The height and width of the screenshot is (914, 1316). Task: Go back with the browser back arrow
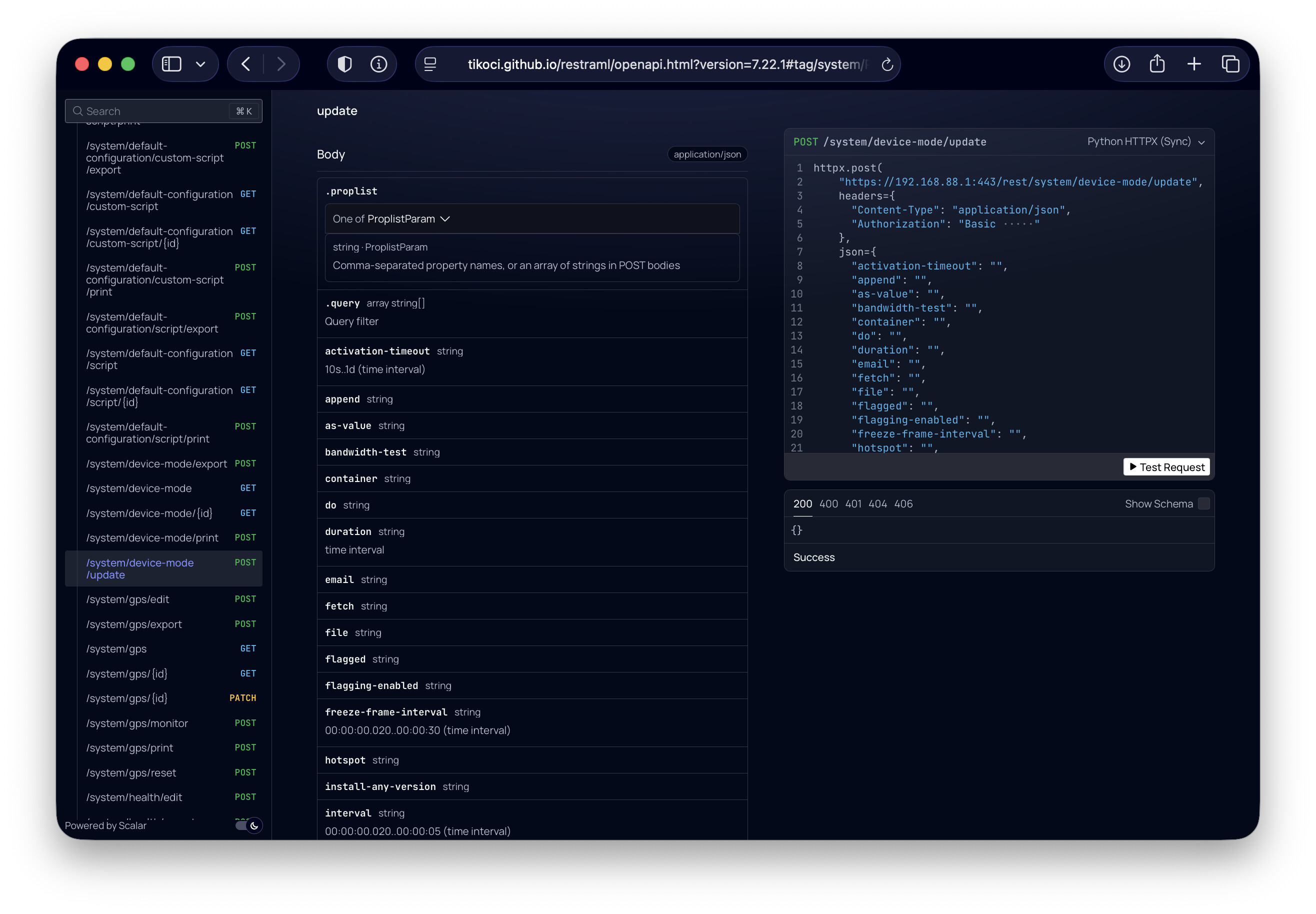[246, 64]
